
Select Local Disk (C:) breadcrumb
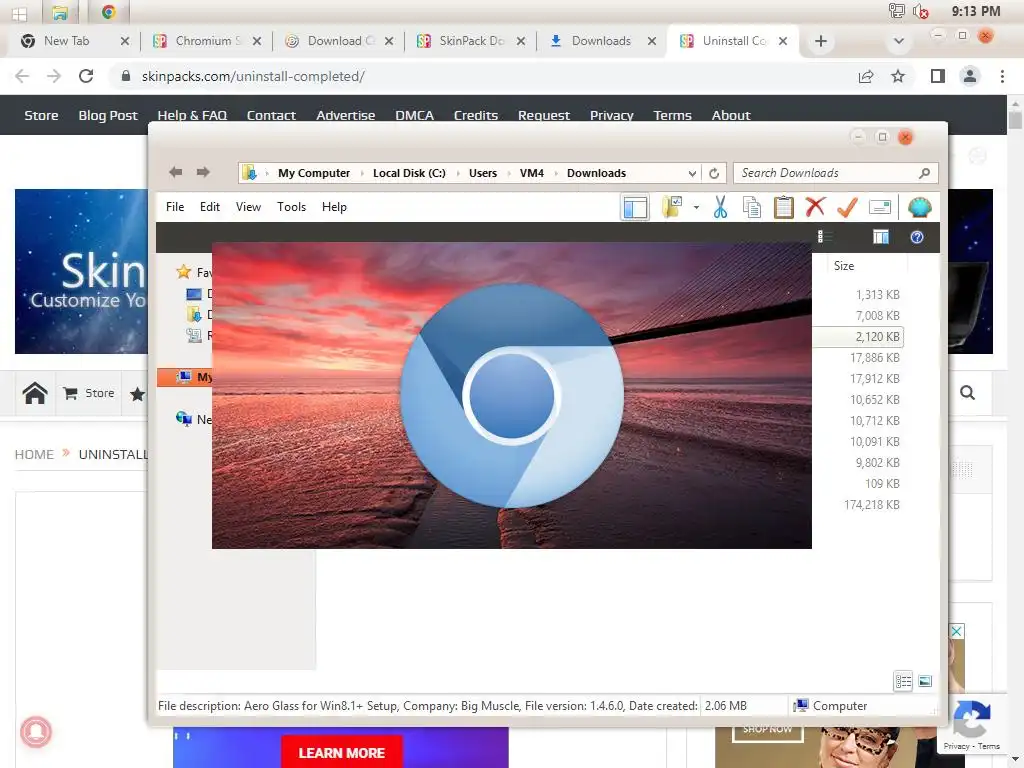409,173
